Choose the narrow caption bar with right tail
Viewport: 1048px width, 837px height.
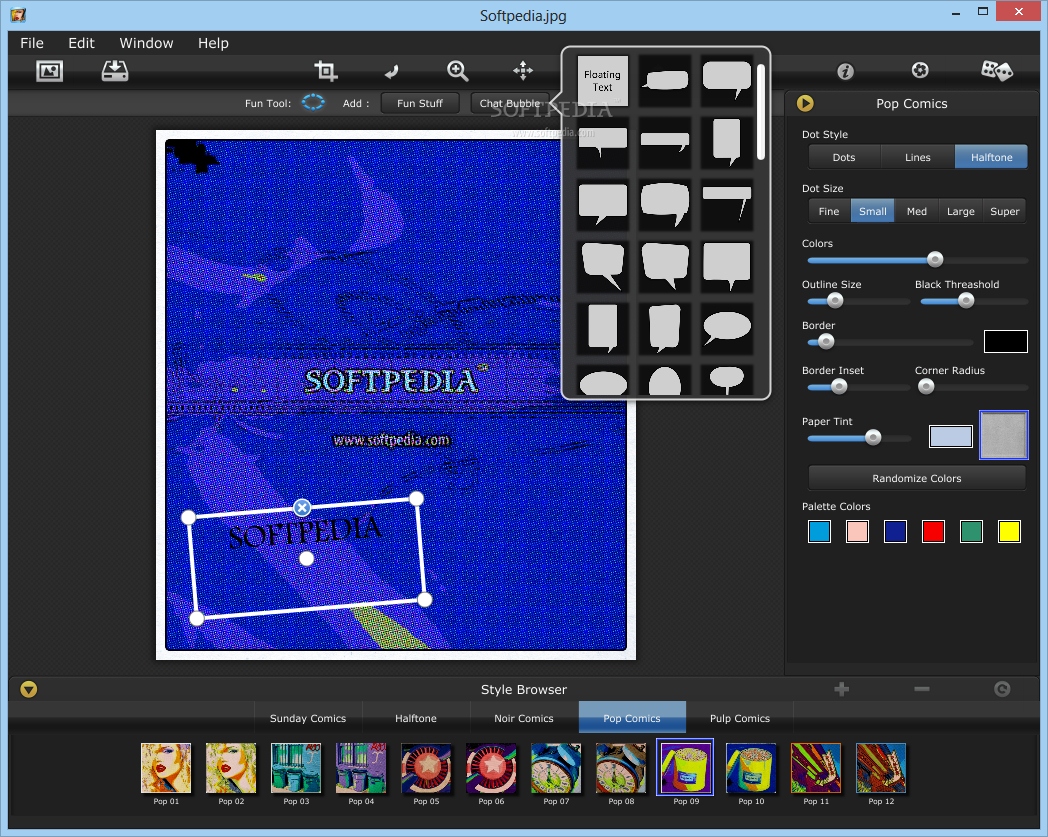coord(727,204)
